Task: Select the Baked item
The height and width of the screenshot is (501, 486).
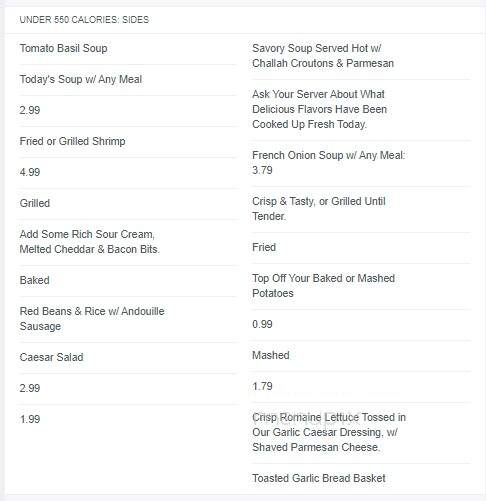Action: click(34, 280)
